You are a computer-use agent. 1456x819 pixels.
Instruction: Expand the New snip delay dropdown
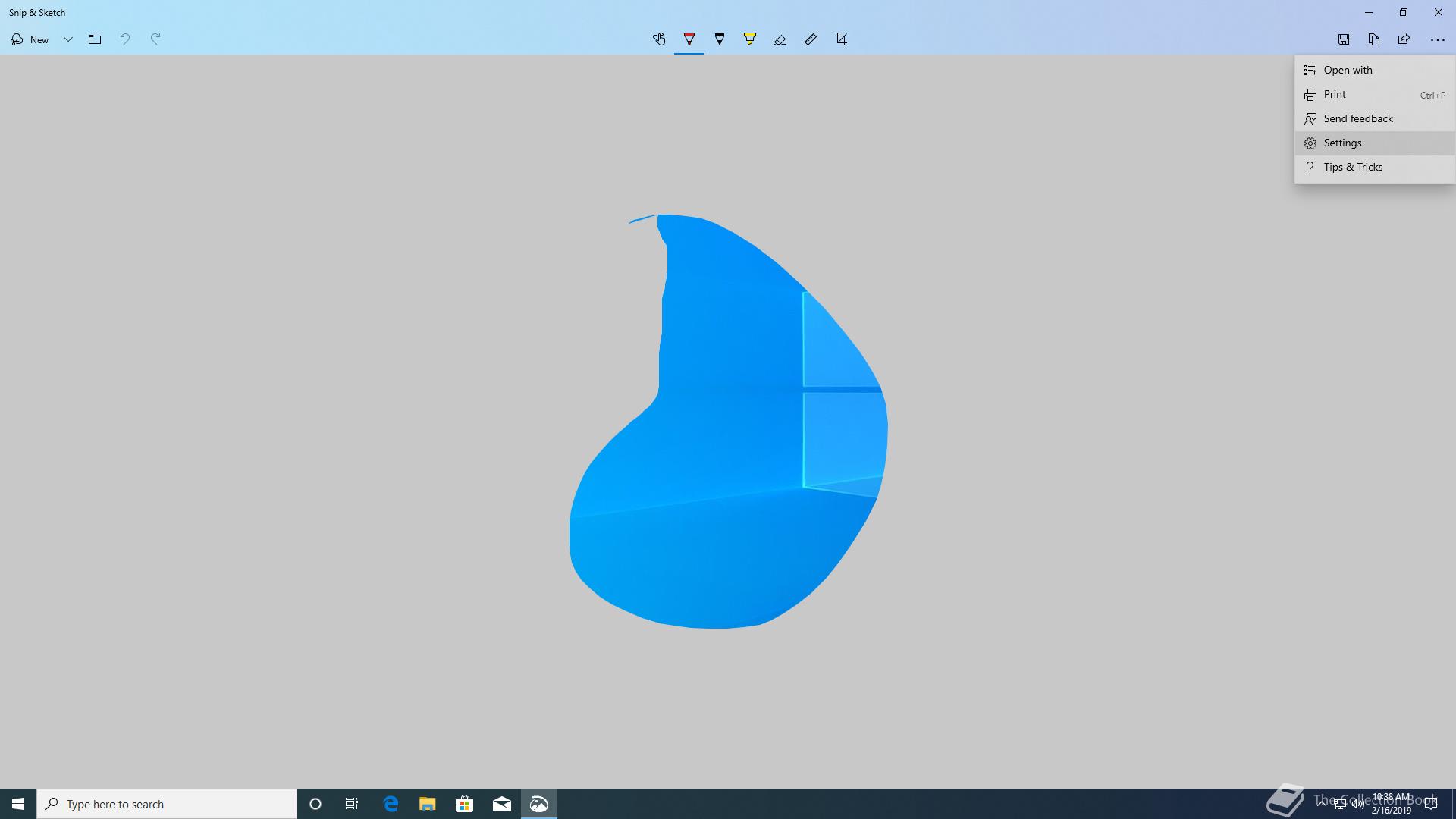[68, 39]
